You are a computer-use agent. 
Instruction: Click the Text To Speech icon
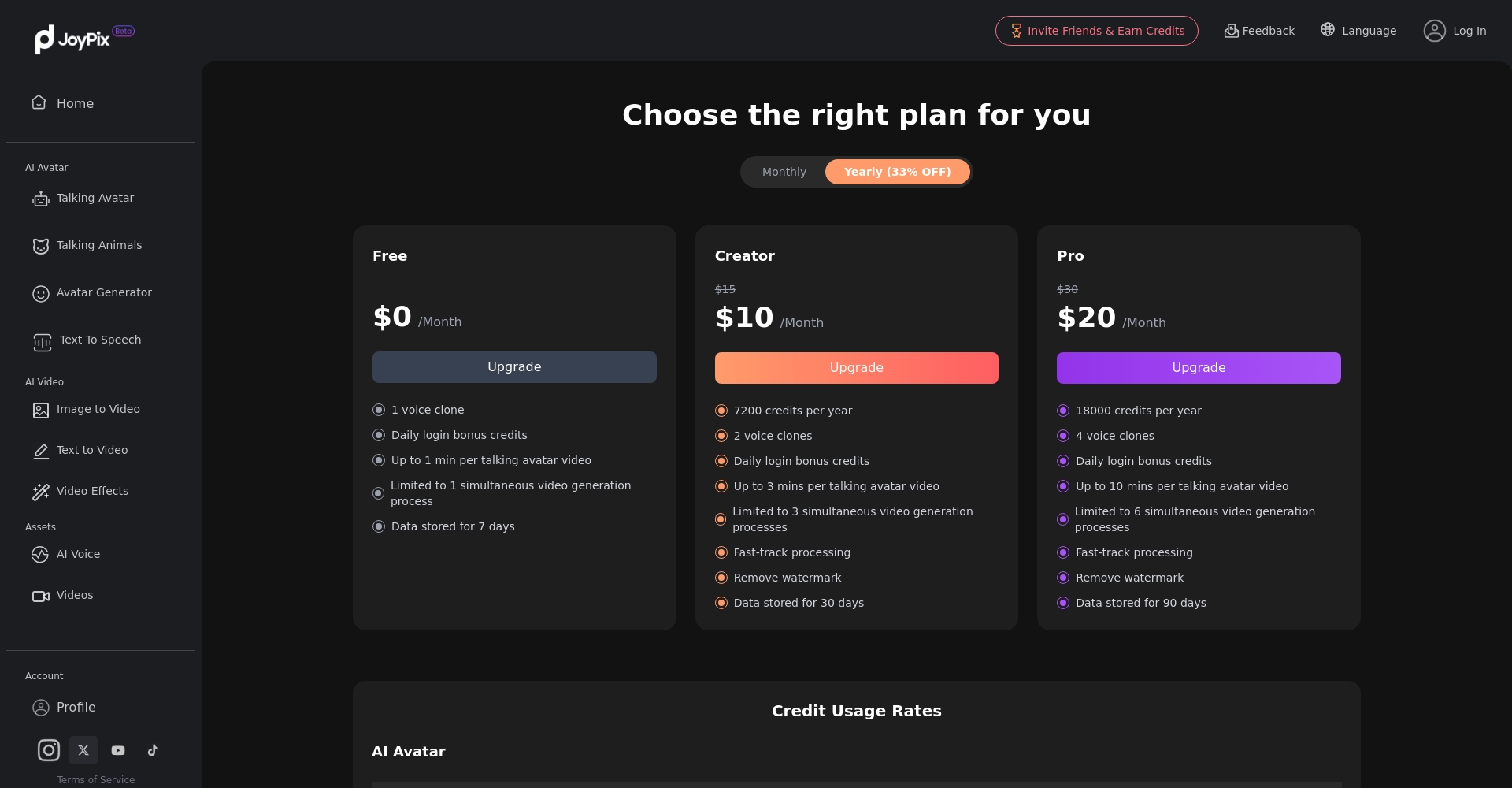42,341
